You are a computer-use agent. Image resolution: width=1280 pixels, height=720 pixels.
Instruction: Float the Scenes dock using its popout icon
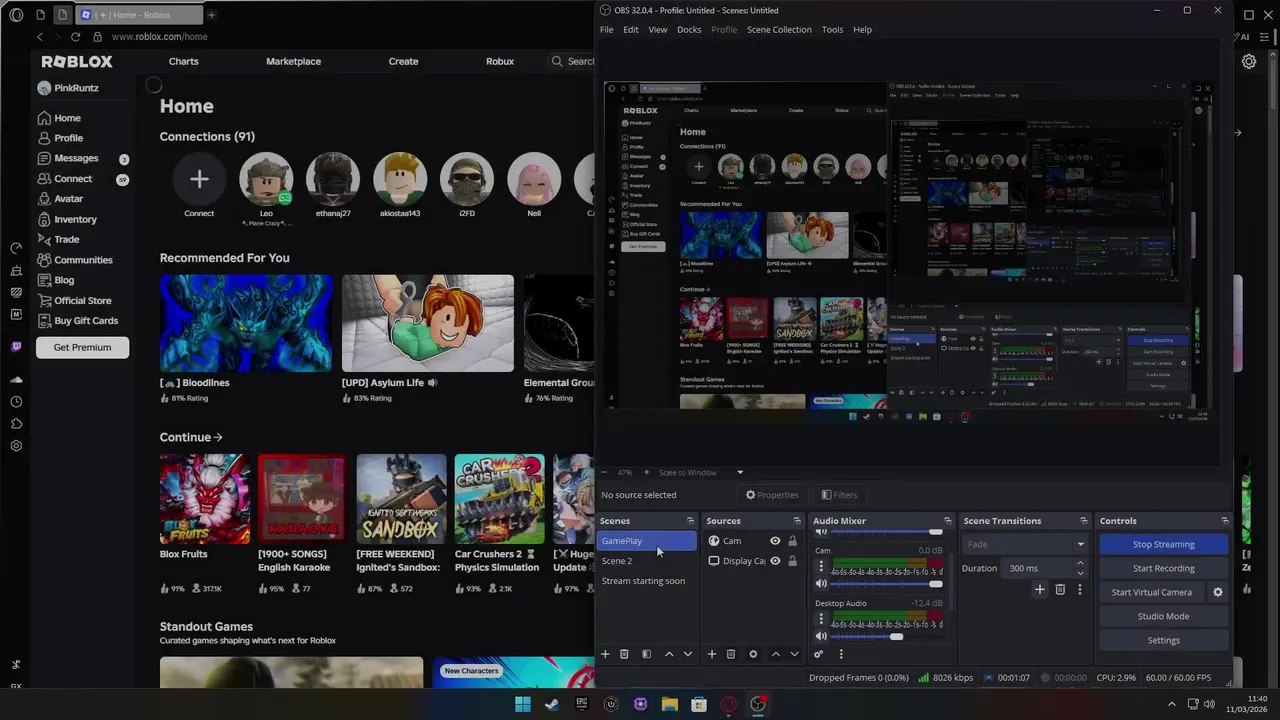click(x=690, y=521)
